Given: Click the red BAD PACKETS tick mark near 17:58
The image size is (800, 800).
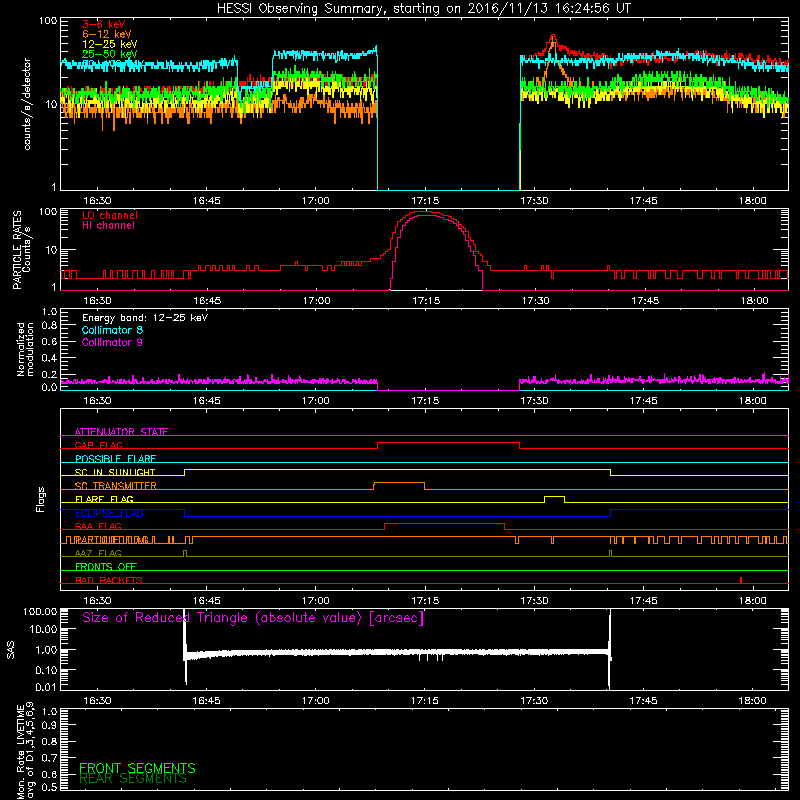Looking at the screenshot, I should (x=740, y=580).
